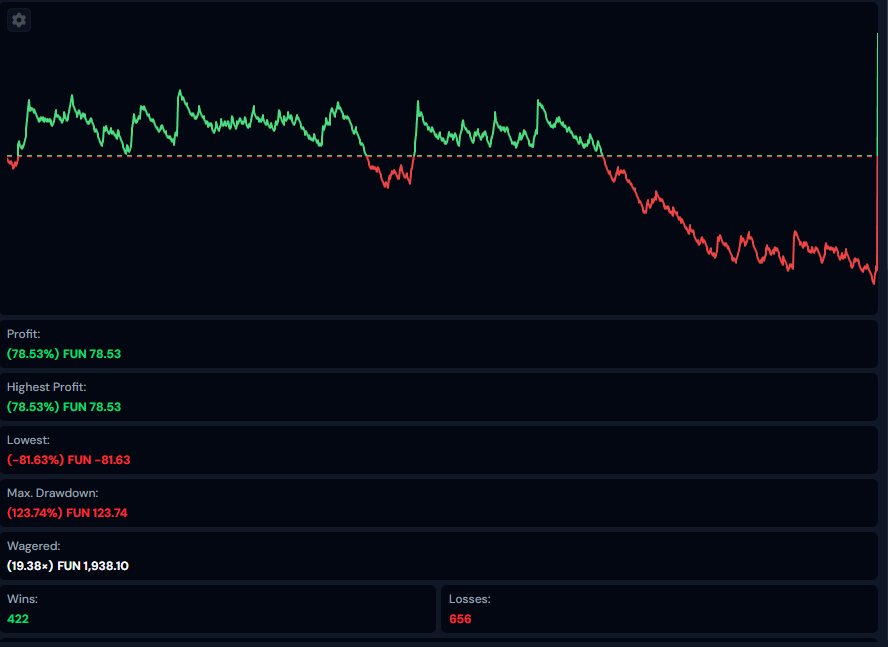Click the Max. Drawdown value FUN 123.74
Image resolution: width=888 pixels, height=647 pixels.
67,513
